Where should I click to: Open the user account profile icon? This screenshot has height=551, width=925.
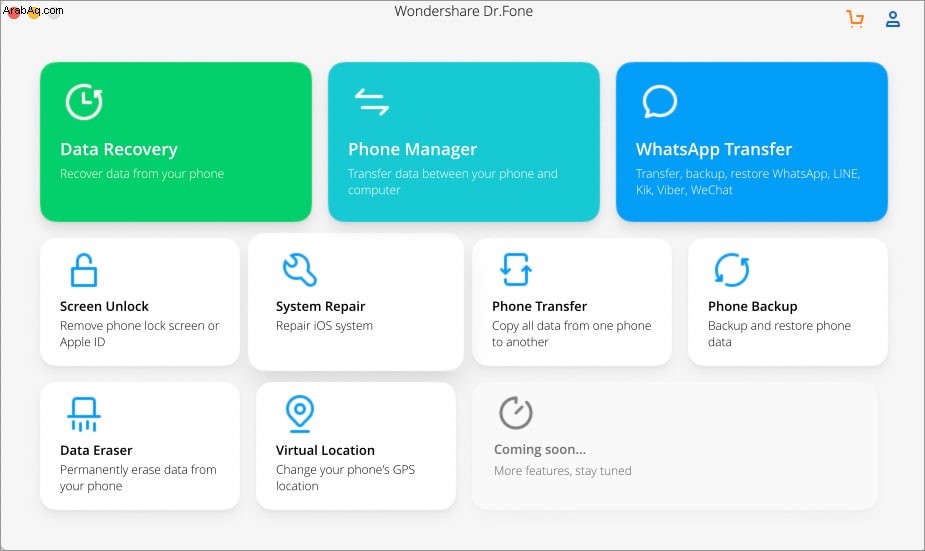click(x=893, y=19)
